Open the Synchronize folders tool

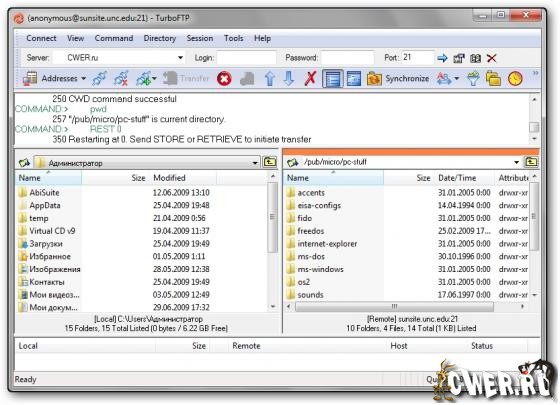coord(398,79)
